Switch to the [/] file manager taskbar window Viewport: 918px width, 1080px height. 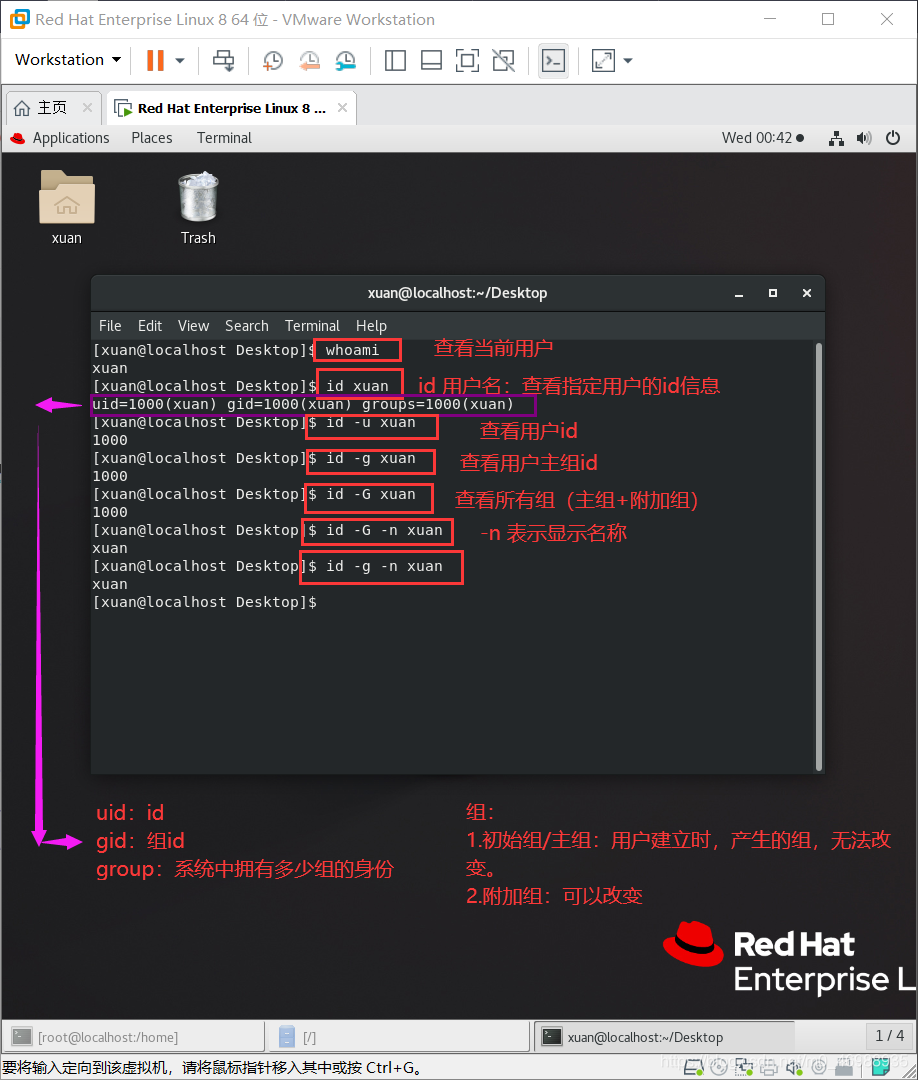click(x=399, y=1037)
